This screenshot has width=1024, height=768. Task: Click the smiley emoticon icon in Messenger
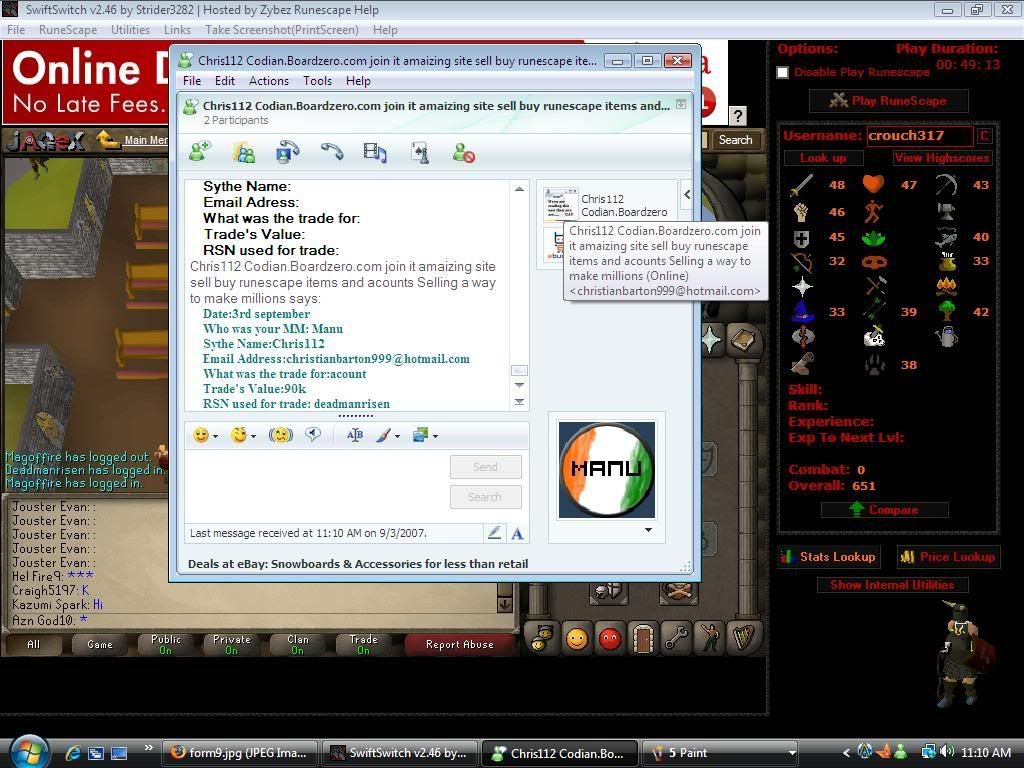200,435
